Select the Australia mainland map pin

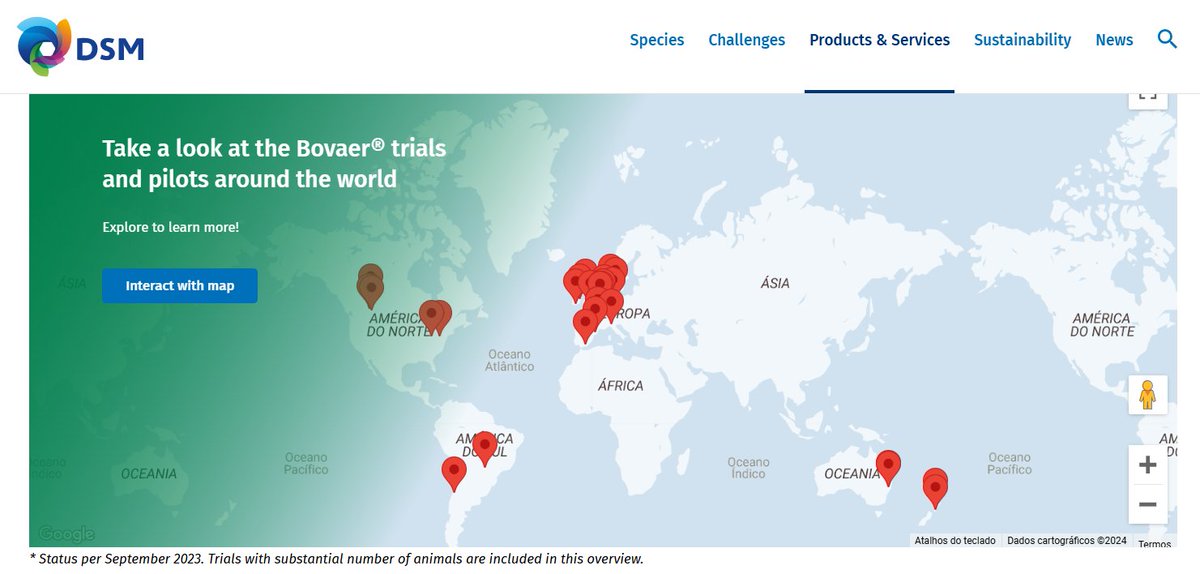(888, 467)
